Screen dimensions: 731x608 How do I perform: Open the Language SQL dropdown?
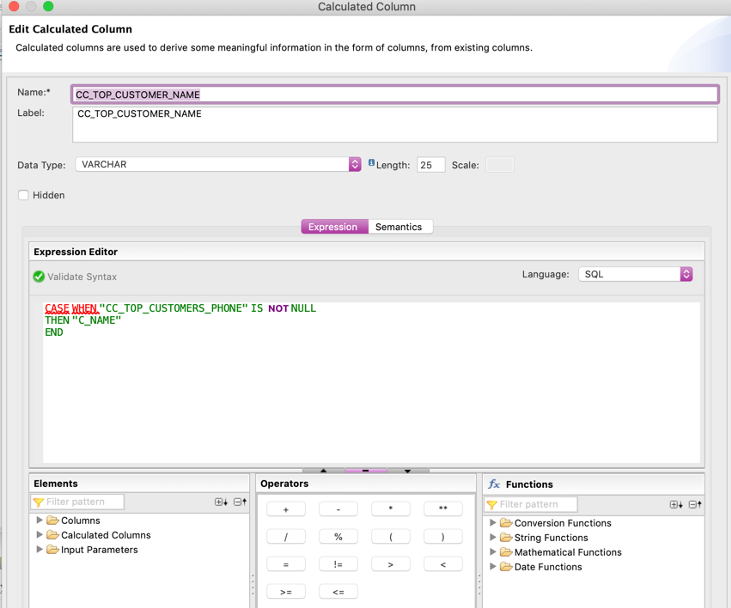[686, 274]
